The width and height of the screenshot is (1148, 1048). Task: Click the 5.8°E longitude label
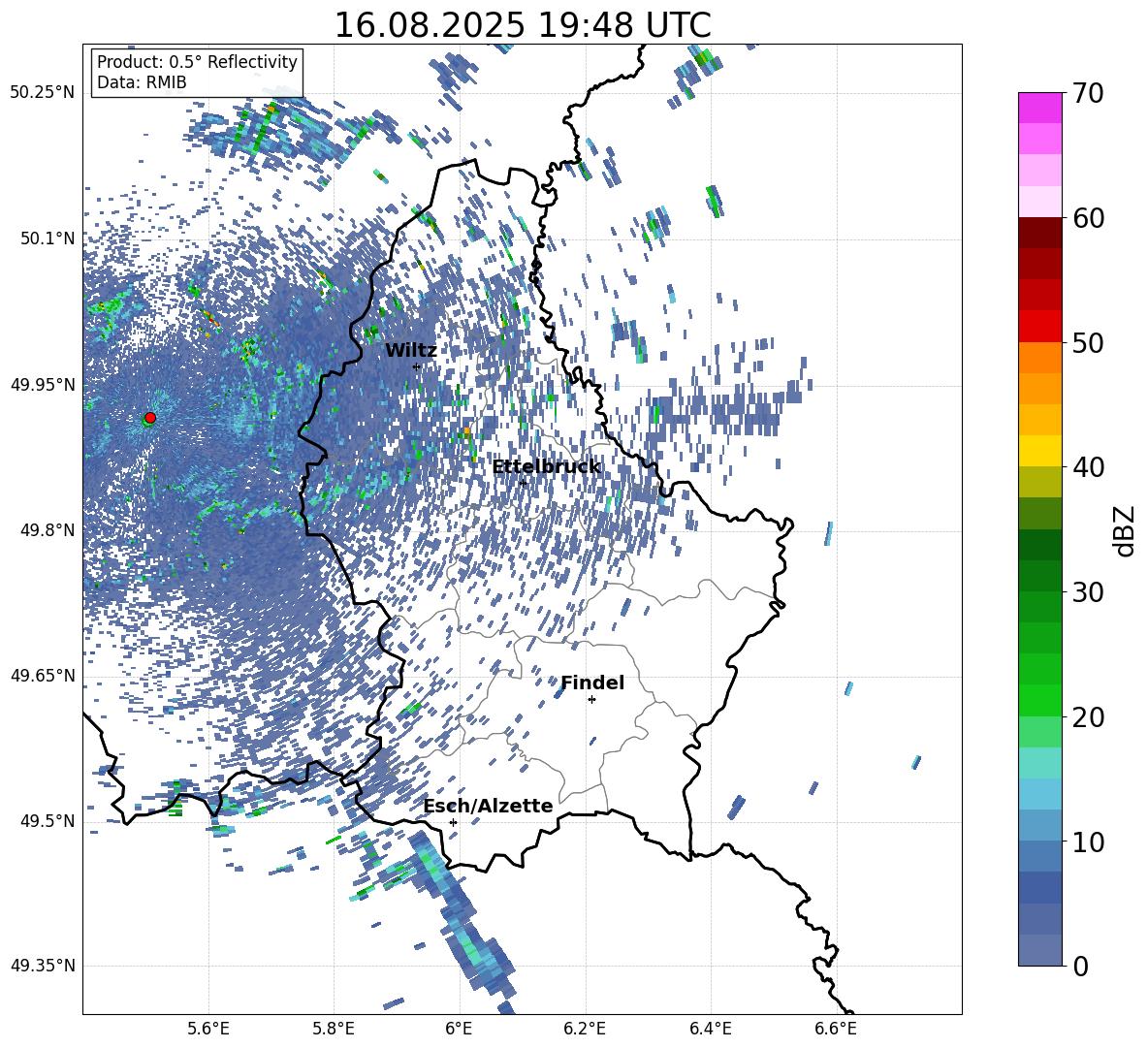(x=334, y=1029)
